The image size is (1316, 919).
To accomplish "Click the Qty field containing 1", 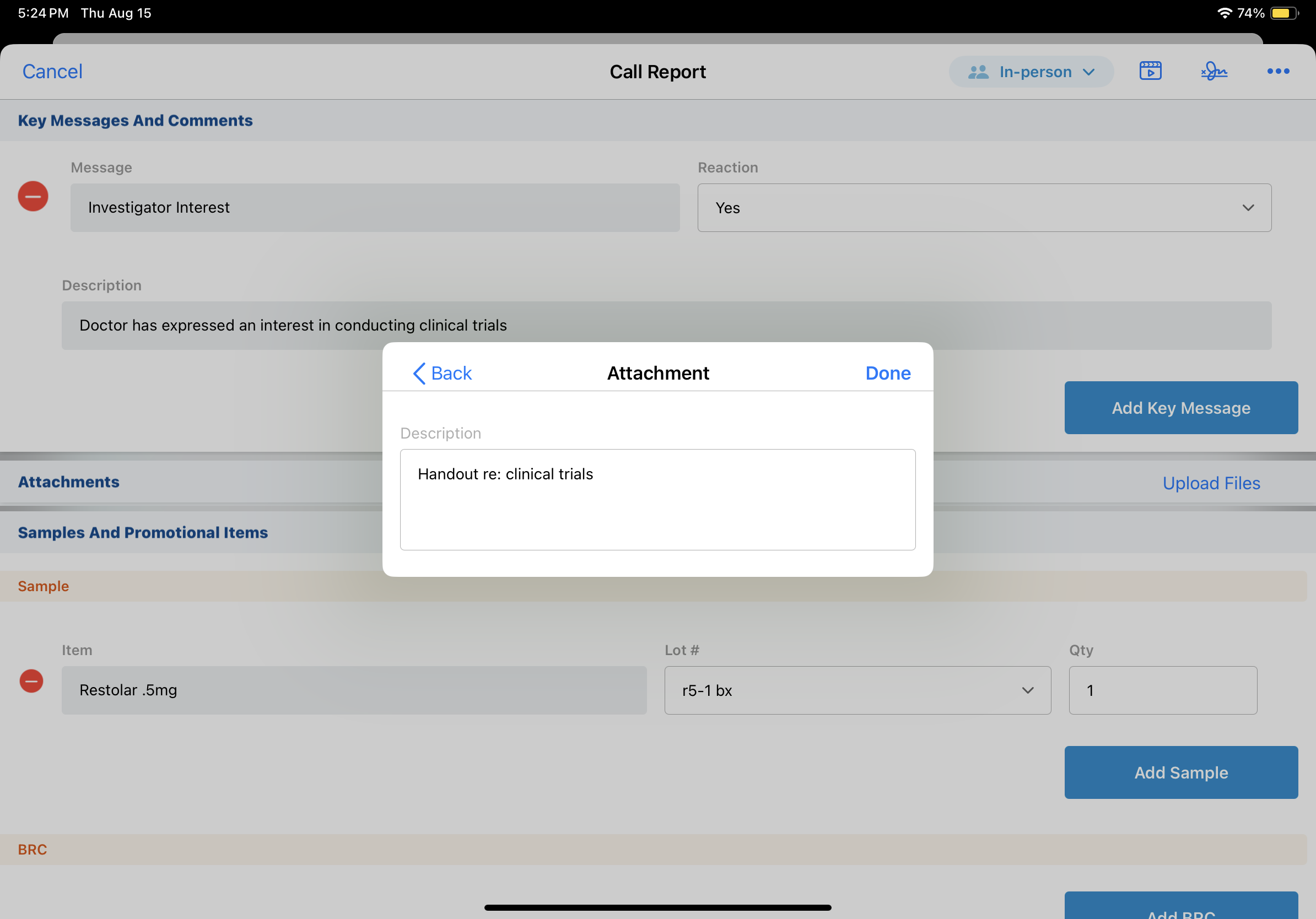I will 1162,690.
